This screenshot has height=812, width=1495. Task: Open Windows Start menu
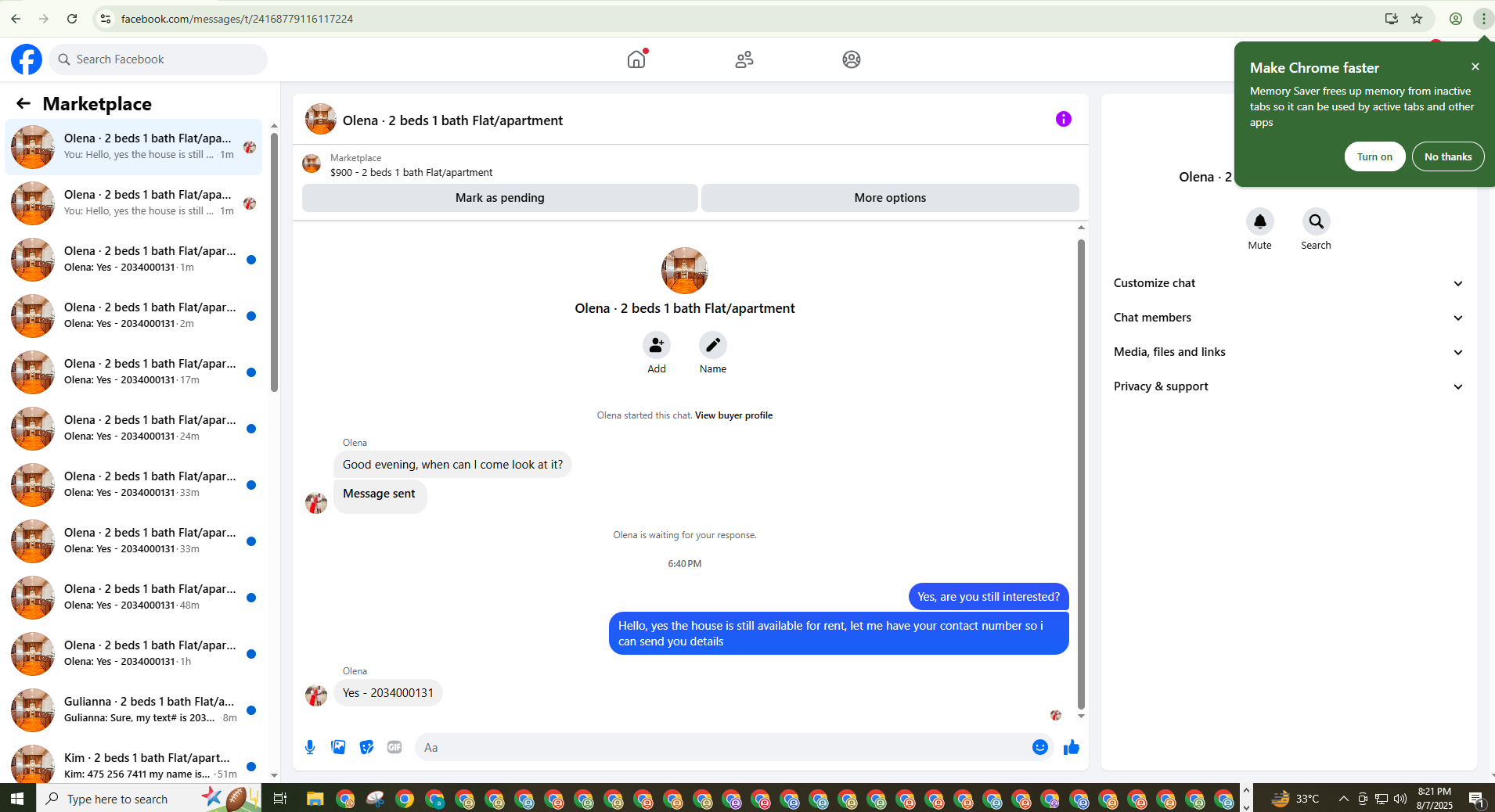pyautogui.click(x=17, y=799)
